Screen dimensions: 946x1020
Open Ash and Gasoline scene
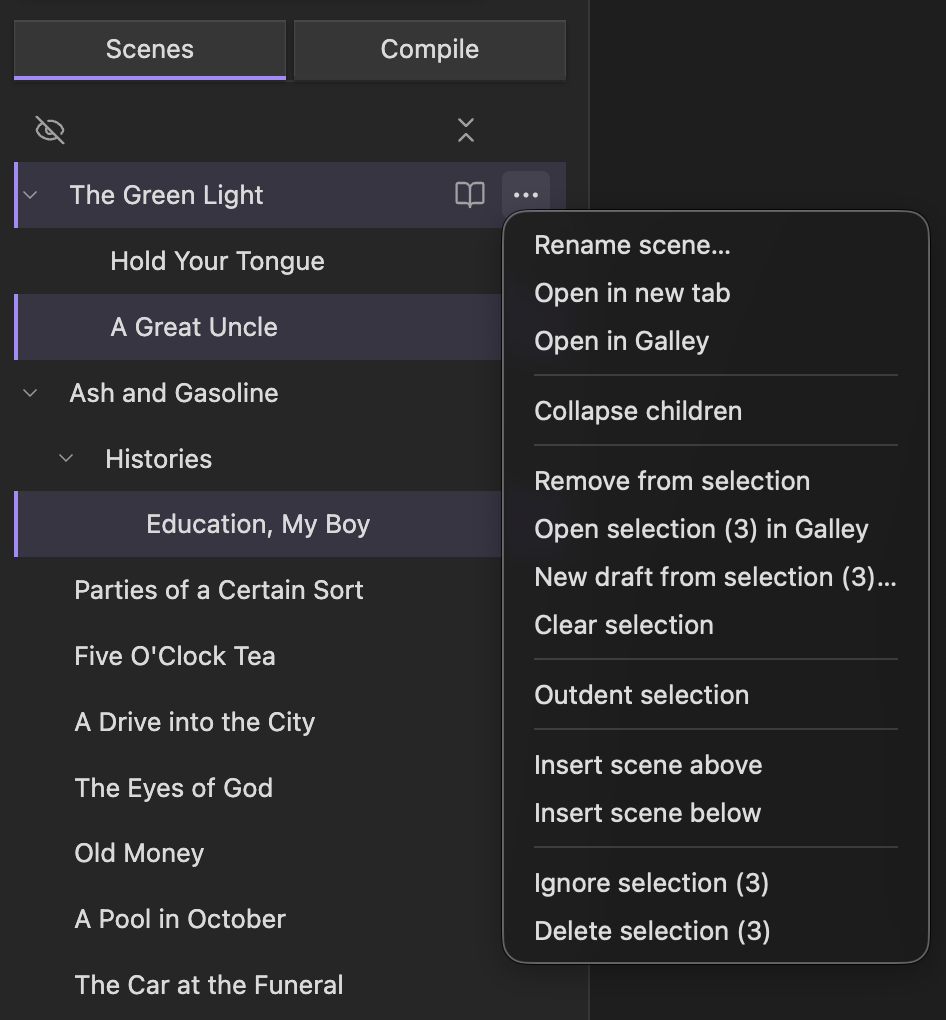coord(174,393)
